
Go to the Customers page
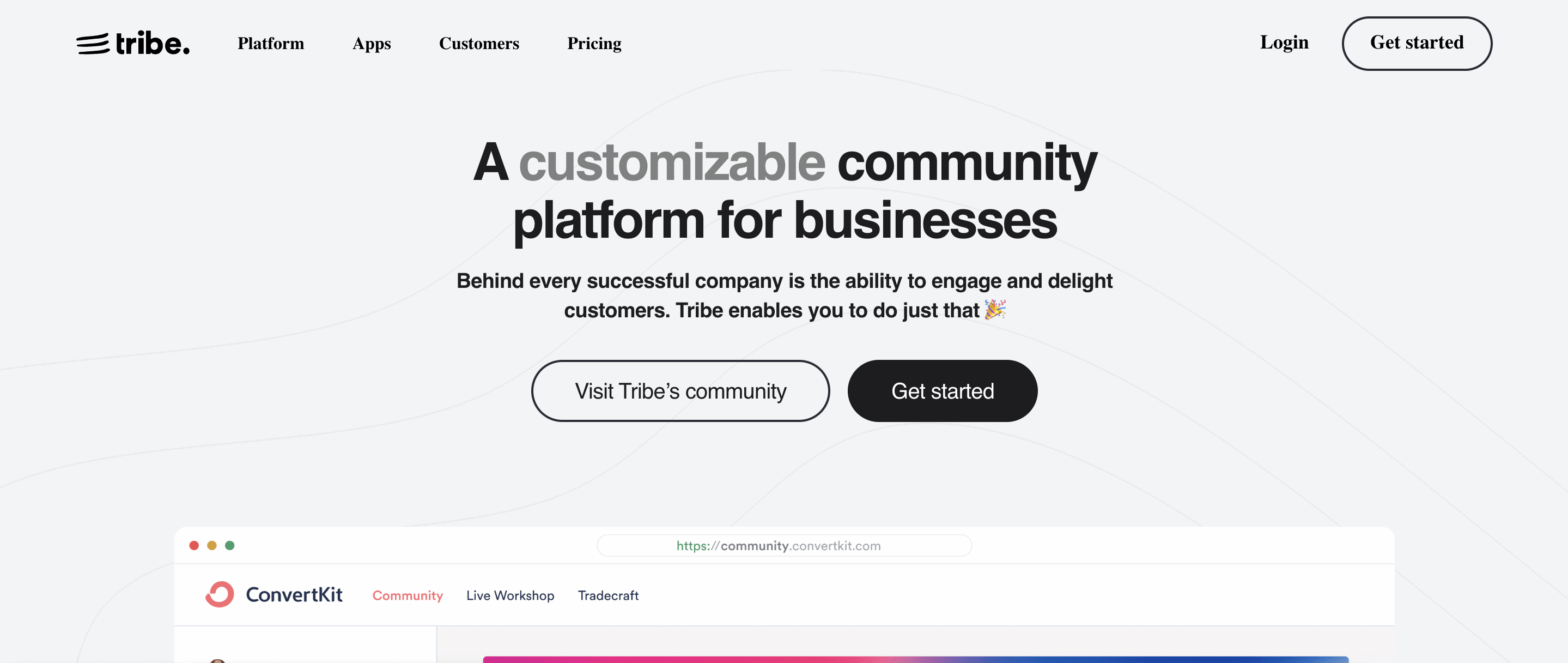pyautogui.click(x=479, y=43)
